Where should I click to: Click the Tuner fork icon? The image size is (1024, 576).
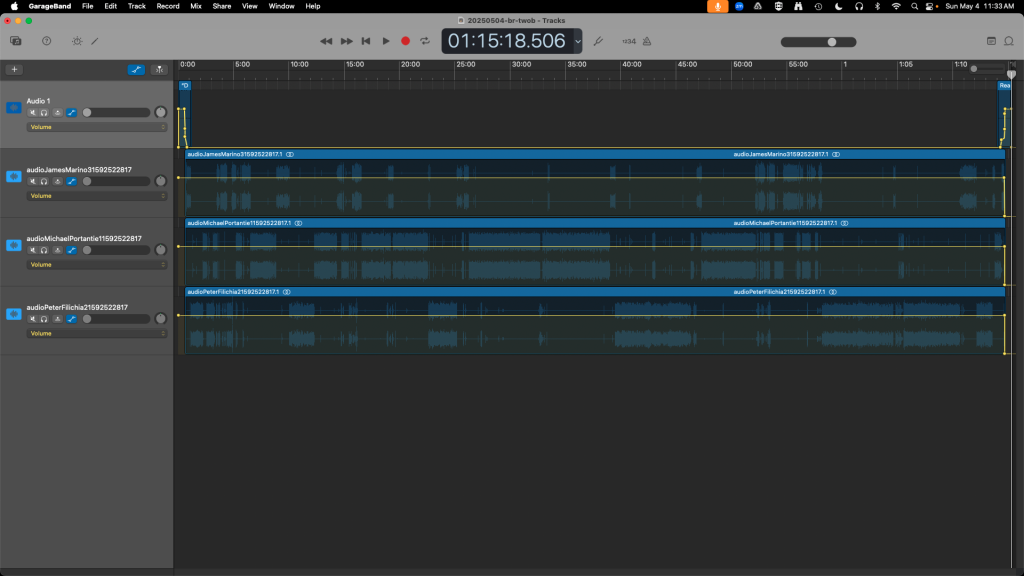[598, 41]
